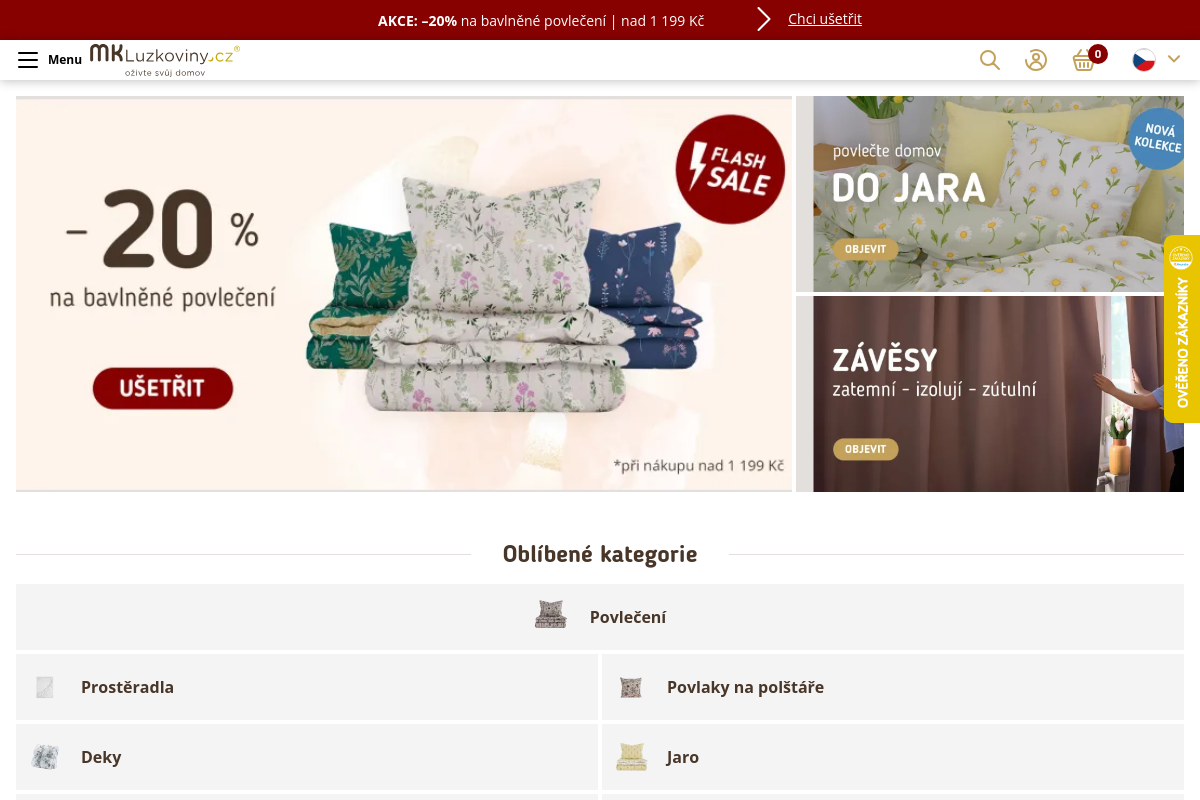Click the red UŠETŘIT button

[x=163, y=388]
